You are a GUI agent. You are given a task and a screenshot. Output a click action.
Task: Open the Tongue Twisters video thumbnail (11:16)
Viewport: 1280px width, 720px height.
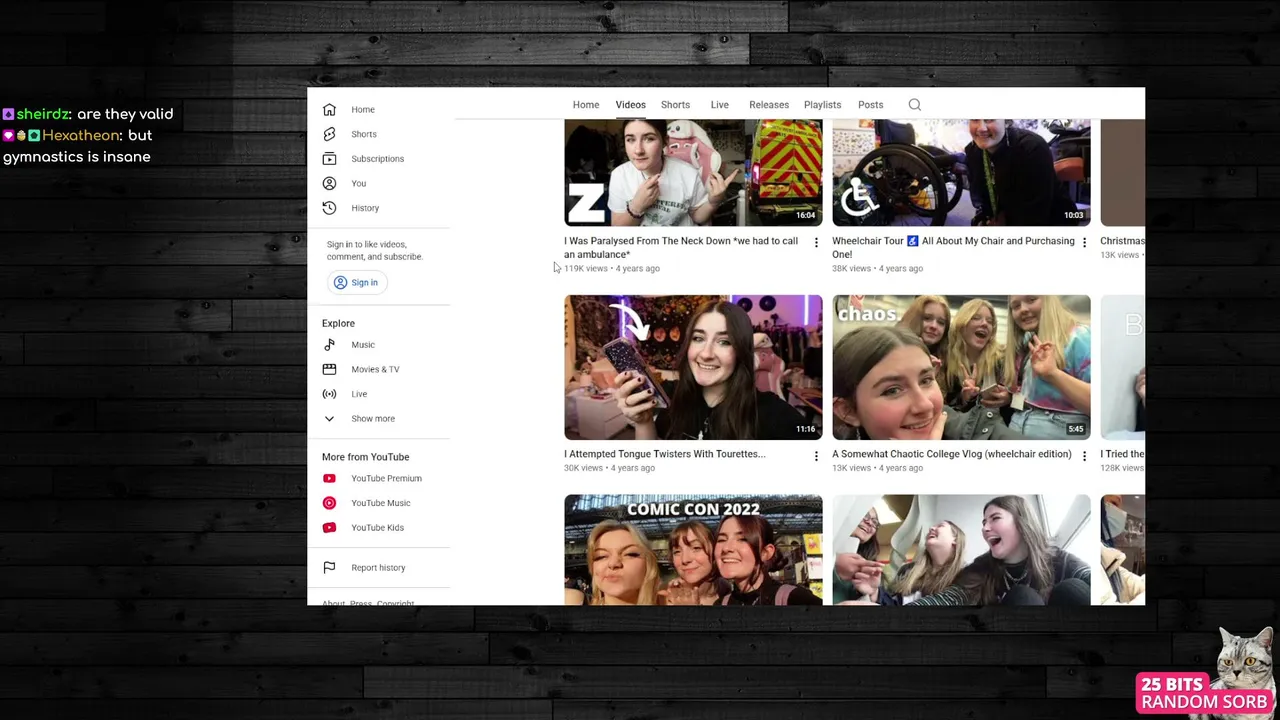[x=693, y=367]
